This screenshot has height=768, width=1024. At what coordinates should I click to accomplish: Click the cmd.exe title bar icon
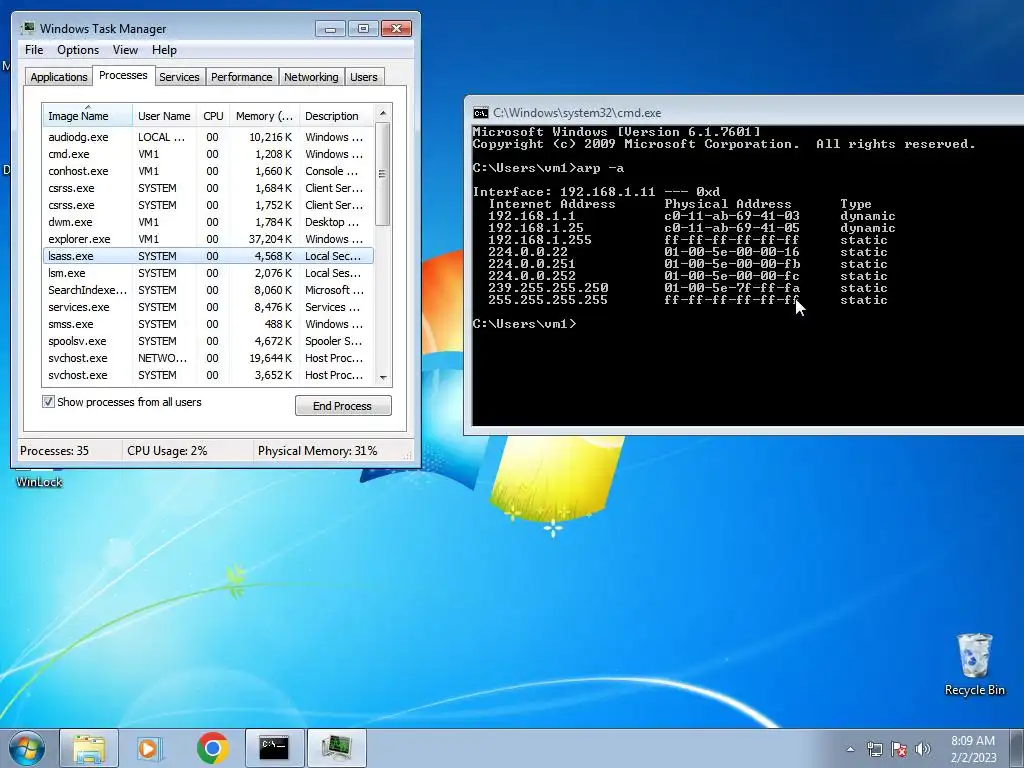pos(481,113)
